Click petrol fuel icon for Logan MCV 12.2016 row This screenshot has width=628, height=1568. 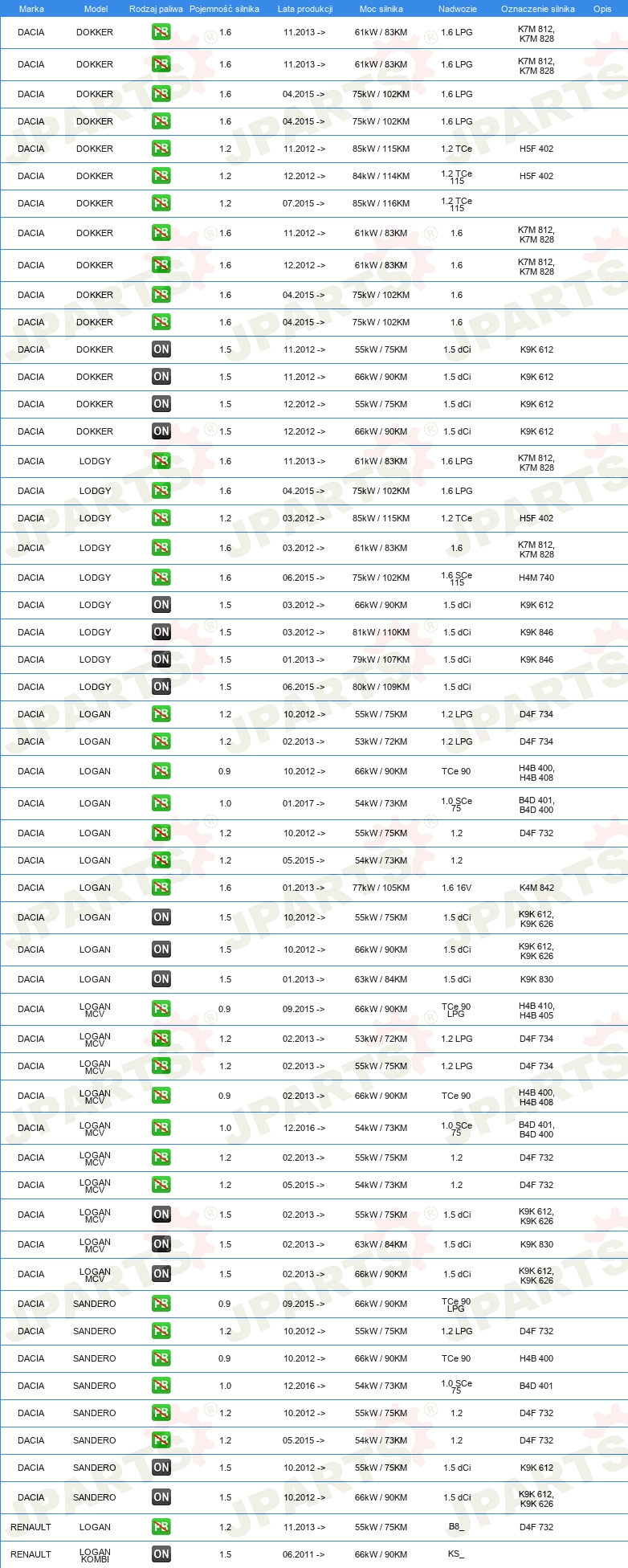pos(161,1128)
